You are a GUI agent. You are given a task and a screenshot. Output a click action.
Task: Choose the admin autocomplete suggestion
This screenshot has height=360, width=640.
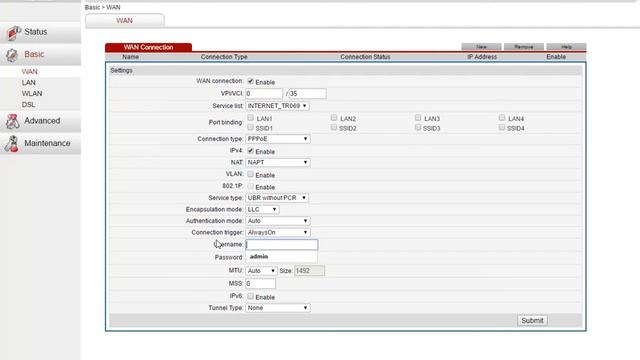point(282,257)
